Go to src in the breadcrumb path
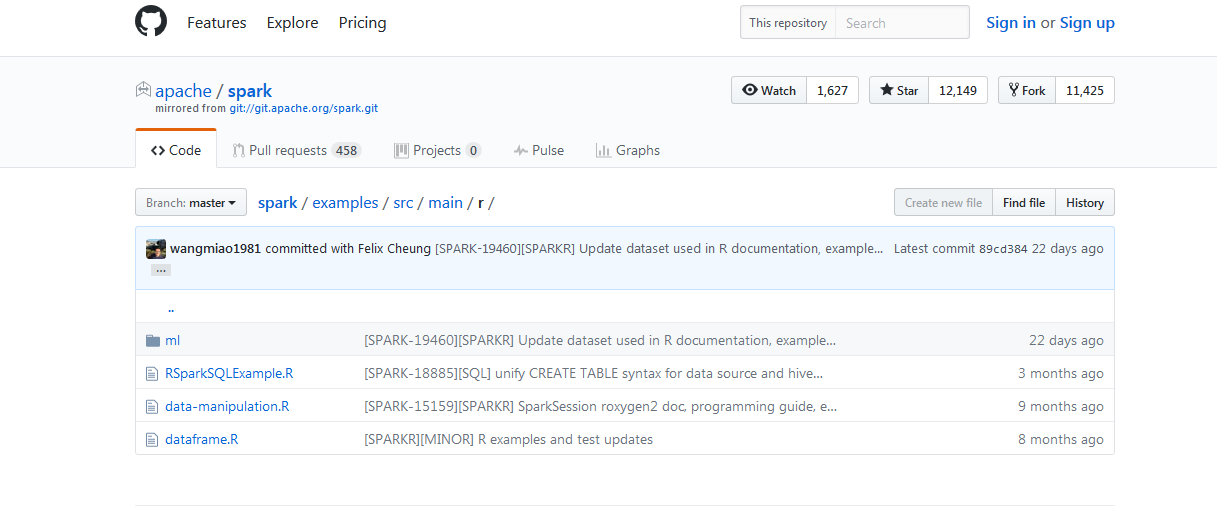Viewport: 1217px width, 511px height. (x=403, y=202)
